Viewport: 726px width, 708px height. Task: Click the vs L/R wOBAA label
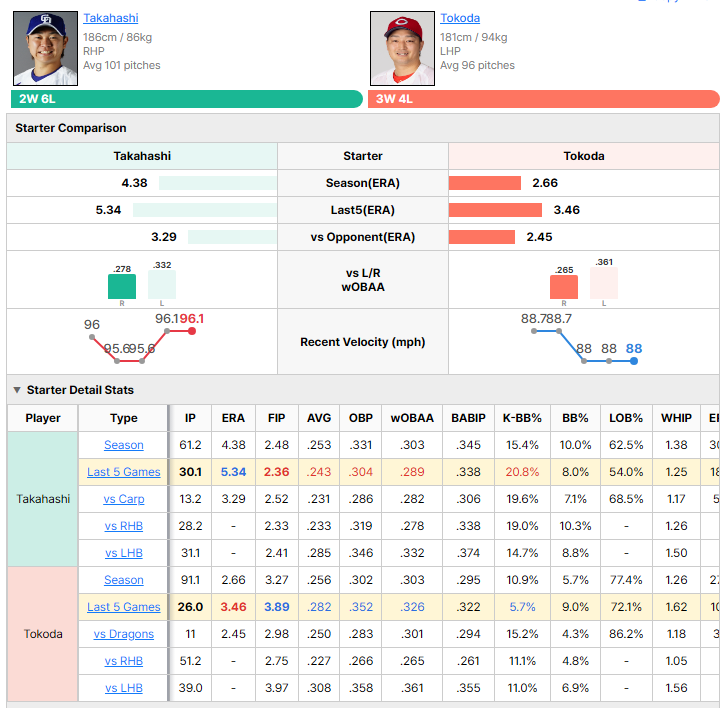[363, 280]
